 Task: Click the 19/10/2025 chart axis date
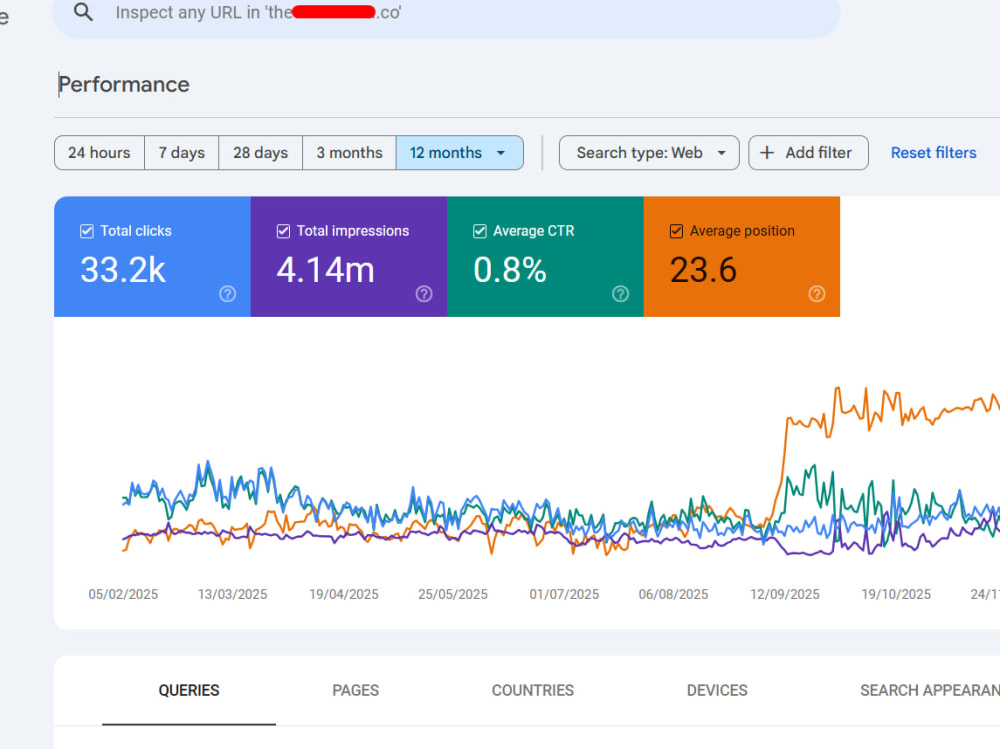coord(896,594)
